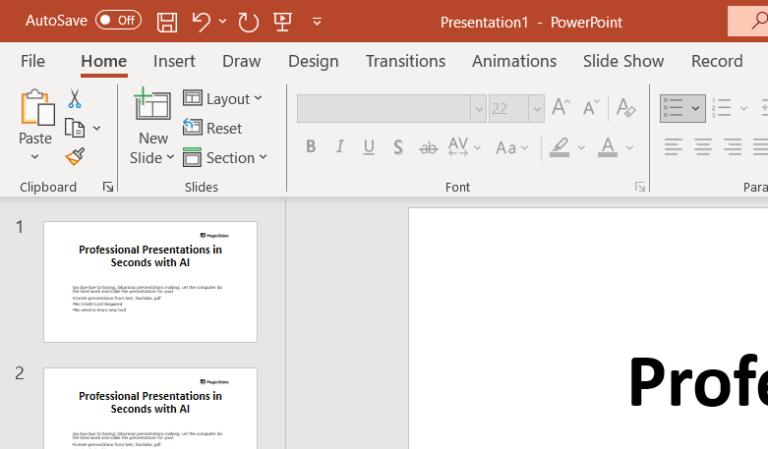Open the Draw tab
This screenshot has width=768, height=449.
[241, 61]
